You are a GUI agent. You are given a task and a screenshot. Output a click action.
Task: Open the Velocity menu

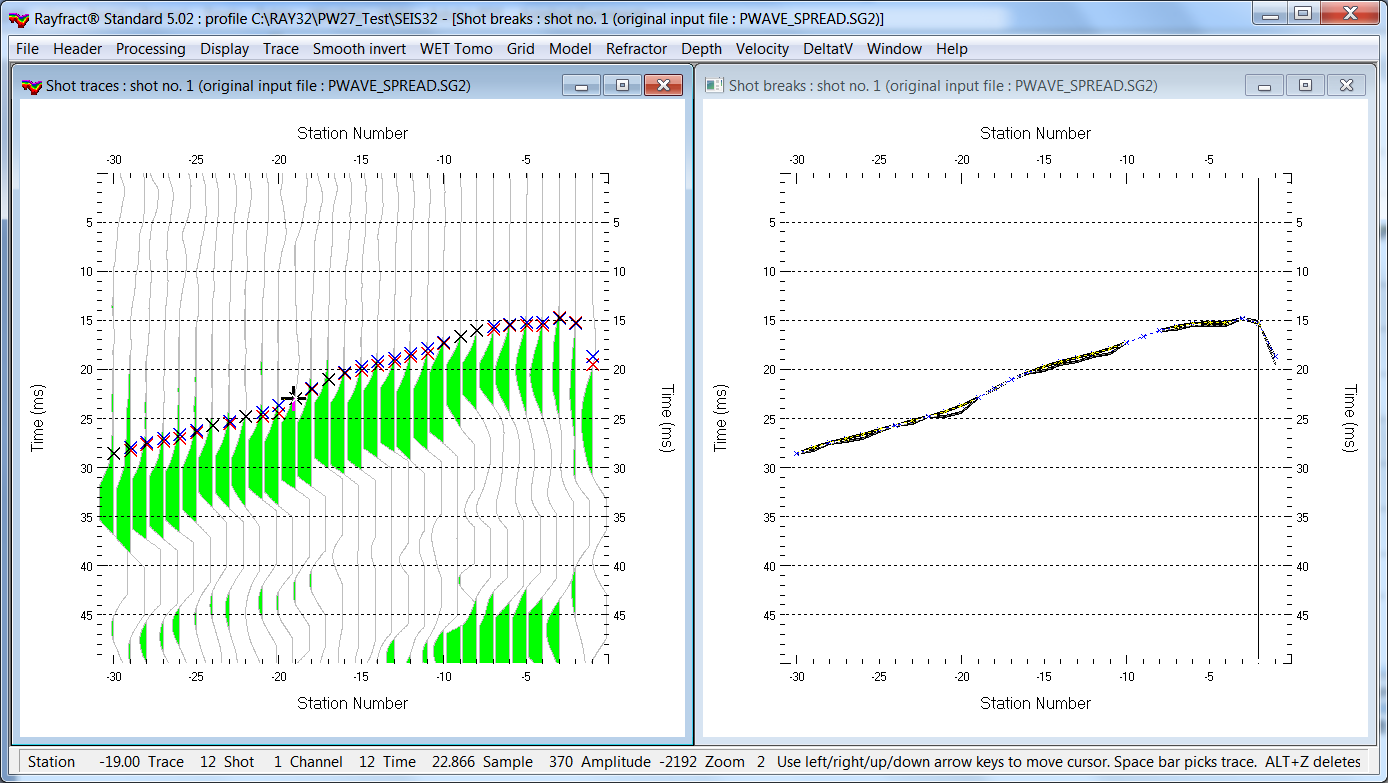click(x=762, y=49)
